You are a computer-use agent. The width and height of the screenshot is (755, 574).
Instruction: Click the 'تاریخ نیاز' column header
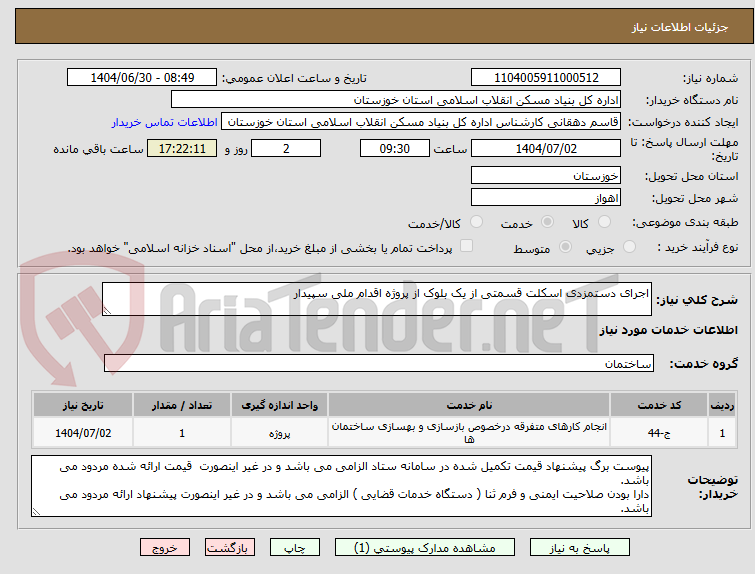[83, 405]
